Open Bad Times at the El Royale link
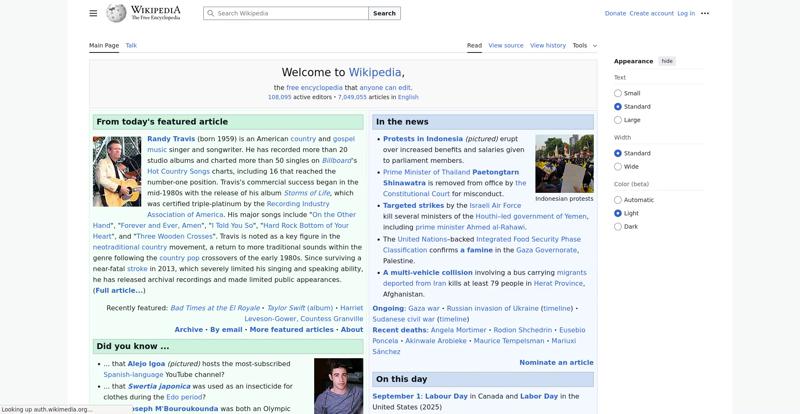800x414 pixels. point(215,308)
